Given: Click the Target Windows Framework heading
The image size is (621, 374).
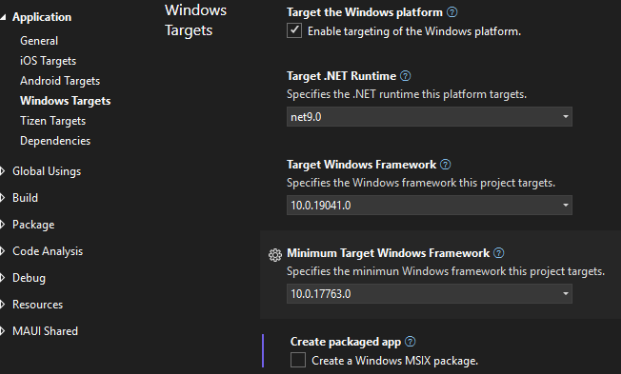Looking at the screenshot, I should point(361,164).
